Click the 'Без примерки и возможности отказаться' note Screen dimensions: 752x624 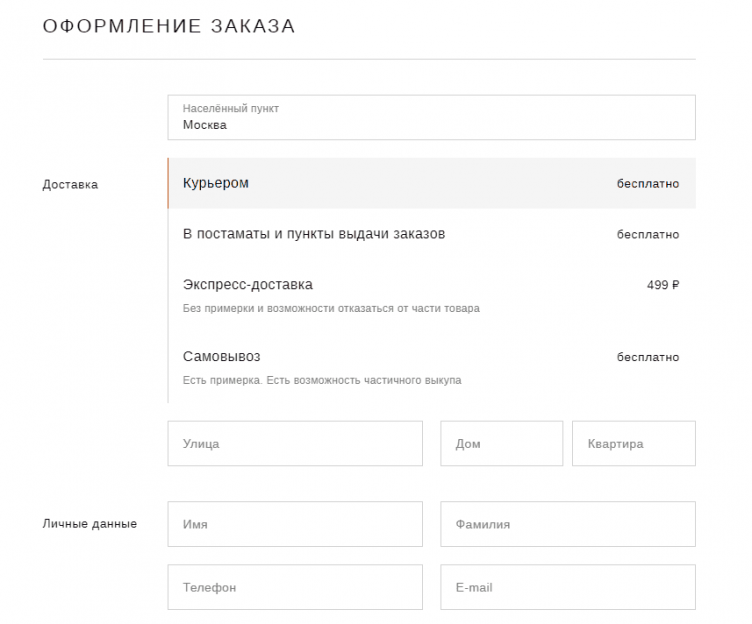[x=331, y=308]
